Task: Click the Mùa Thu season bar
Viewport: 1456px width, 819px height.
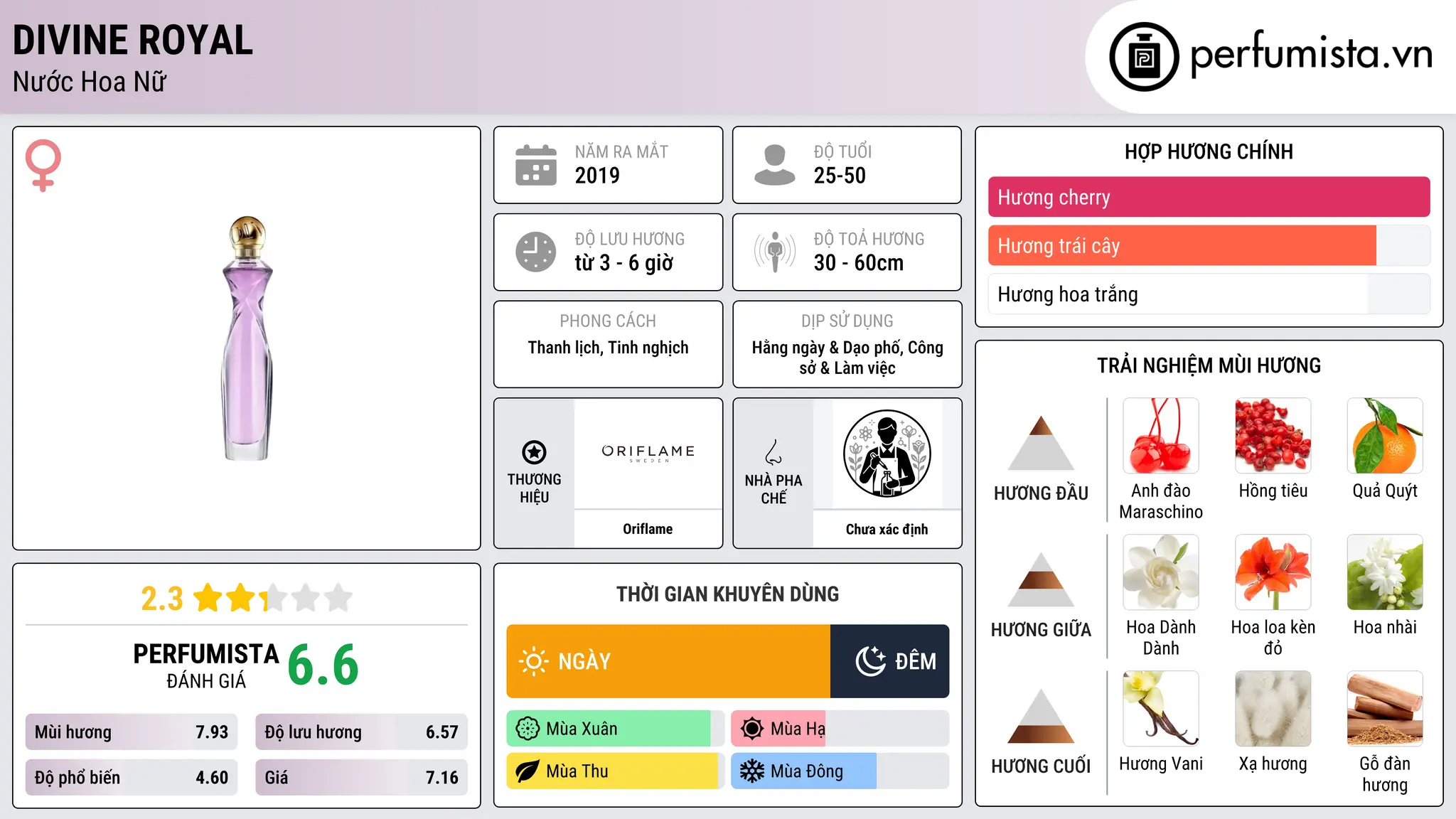Action: pos(615,771)
